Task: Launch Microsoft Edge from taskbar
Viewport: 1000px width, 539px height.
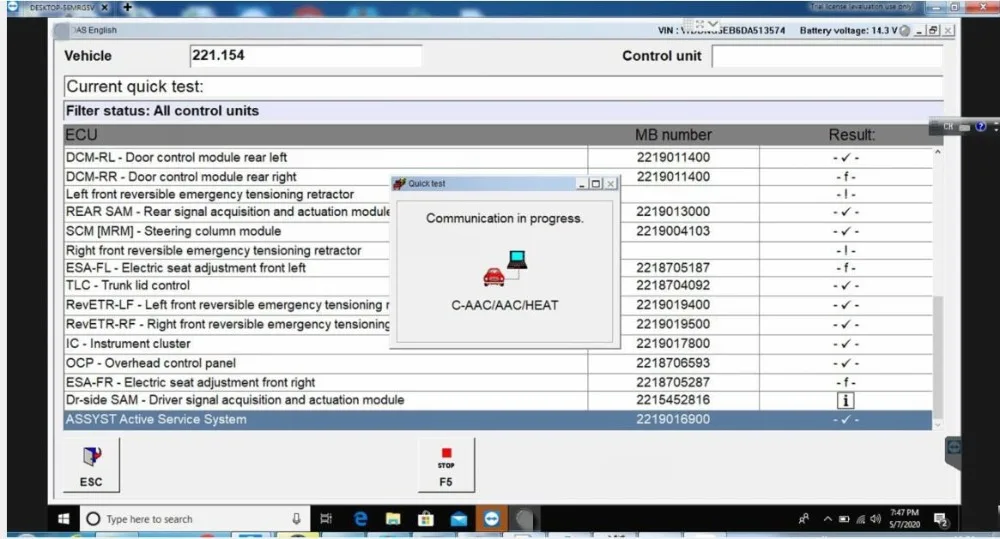Action: point(360,519)
